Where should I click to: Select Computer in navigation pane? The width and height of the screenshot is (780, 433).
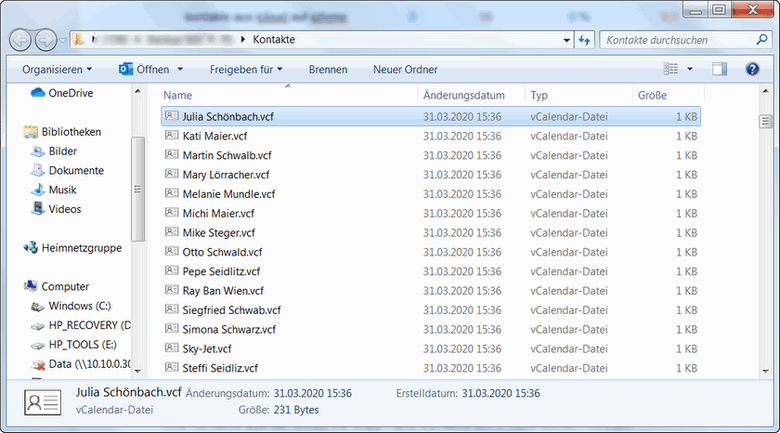point(56,287)
